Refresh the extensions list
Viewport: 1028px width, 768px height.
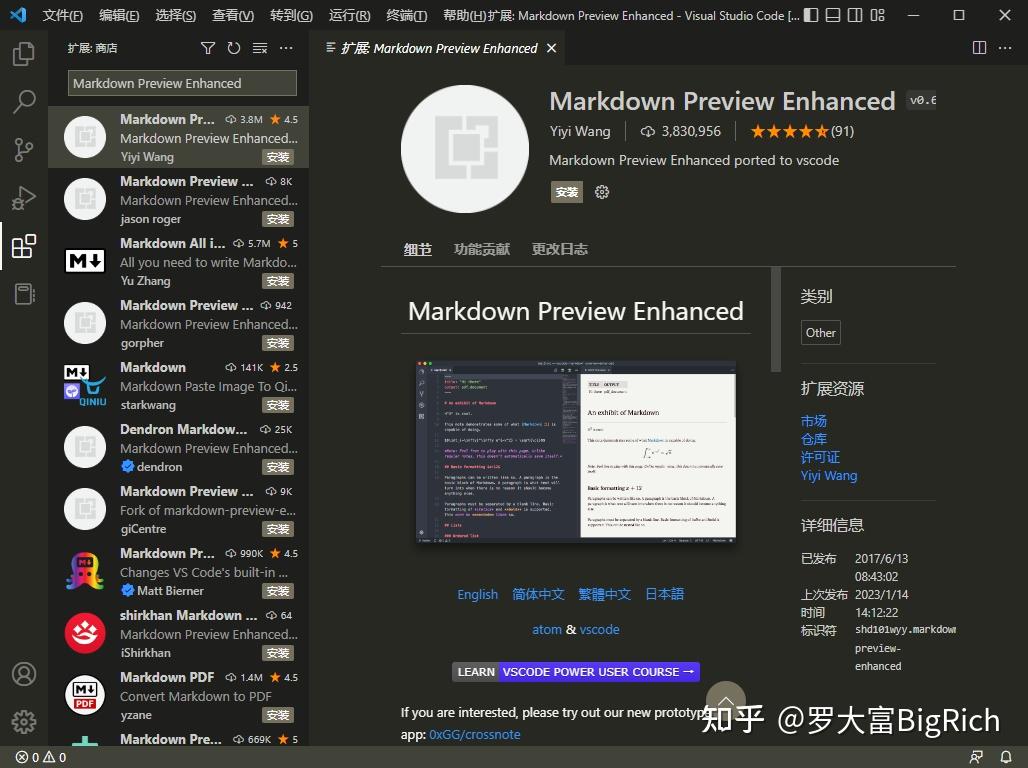pos(234,47)
